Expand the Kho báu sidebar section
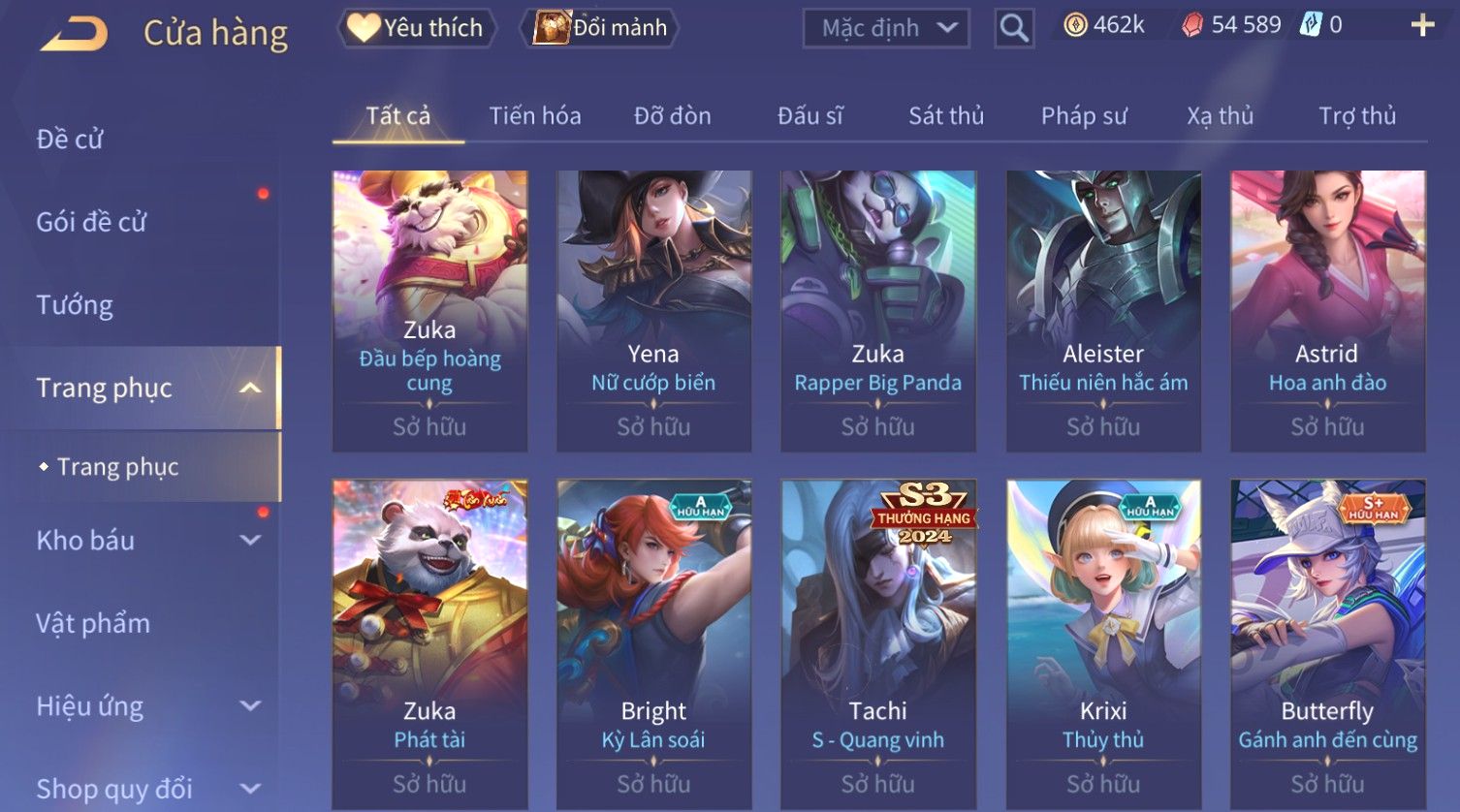Viewport: 1460px width, 812px height. coord(250,541)
